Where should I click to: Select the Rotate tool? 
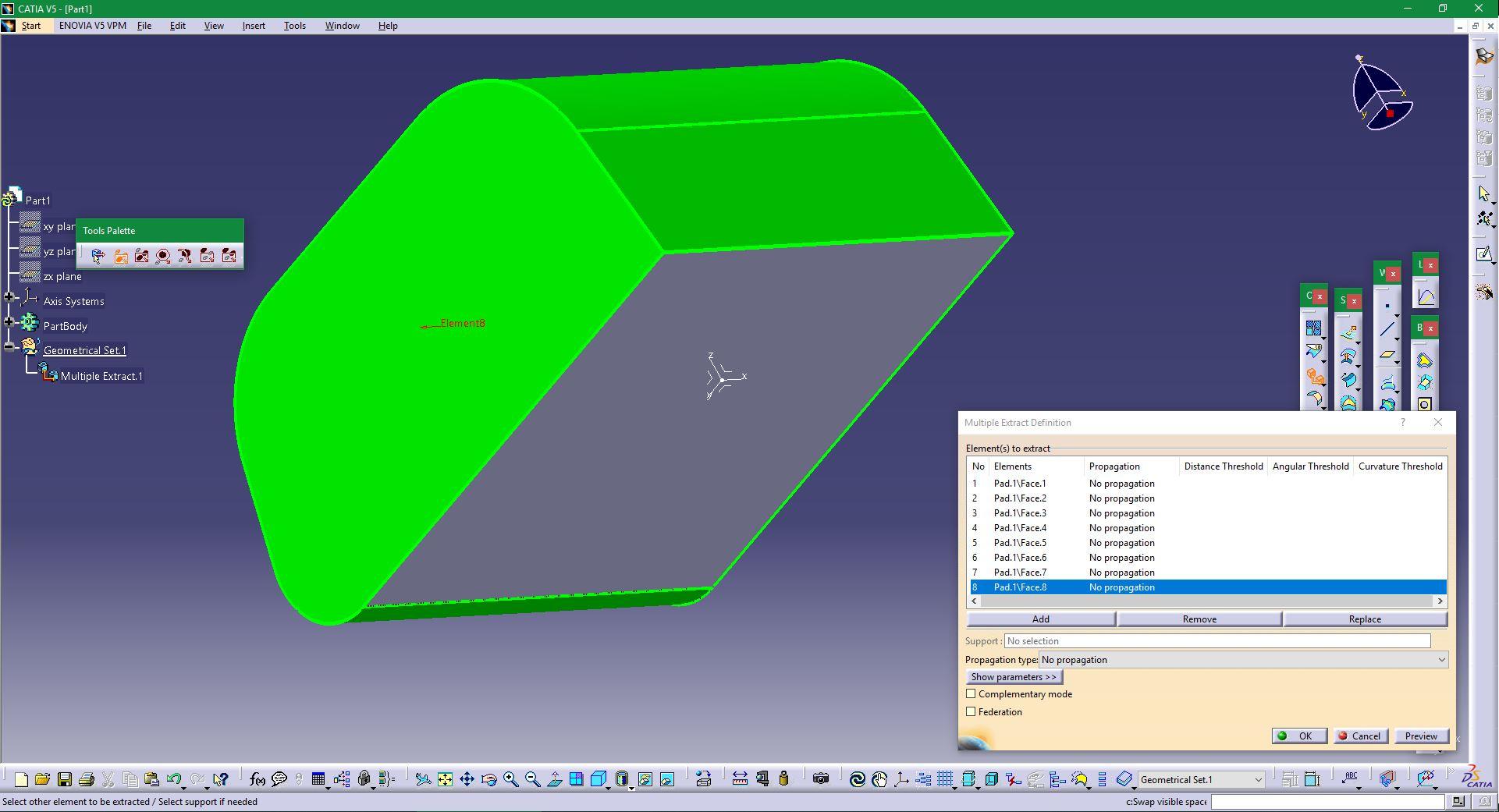point(489,779)
